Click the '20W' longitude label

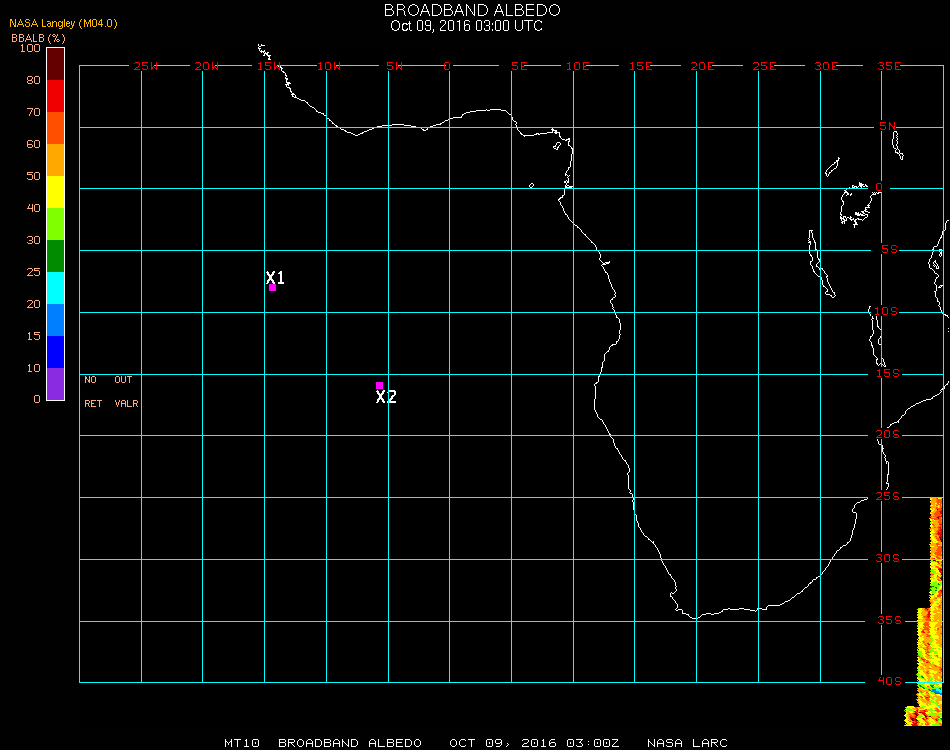coord(207,66)
